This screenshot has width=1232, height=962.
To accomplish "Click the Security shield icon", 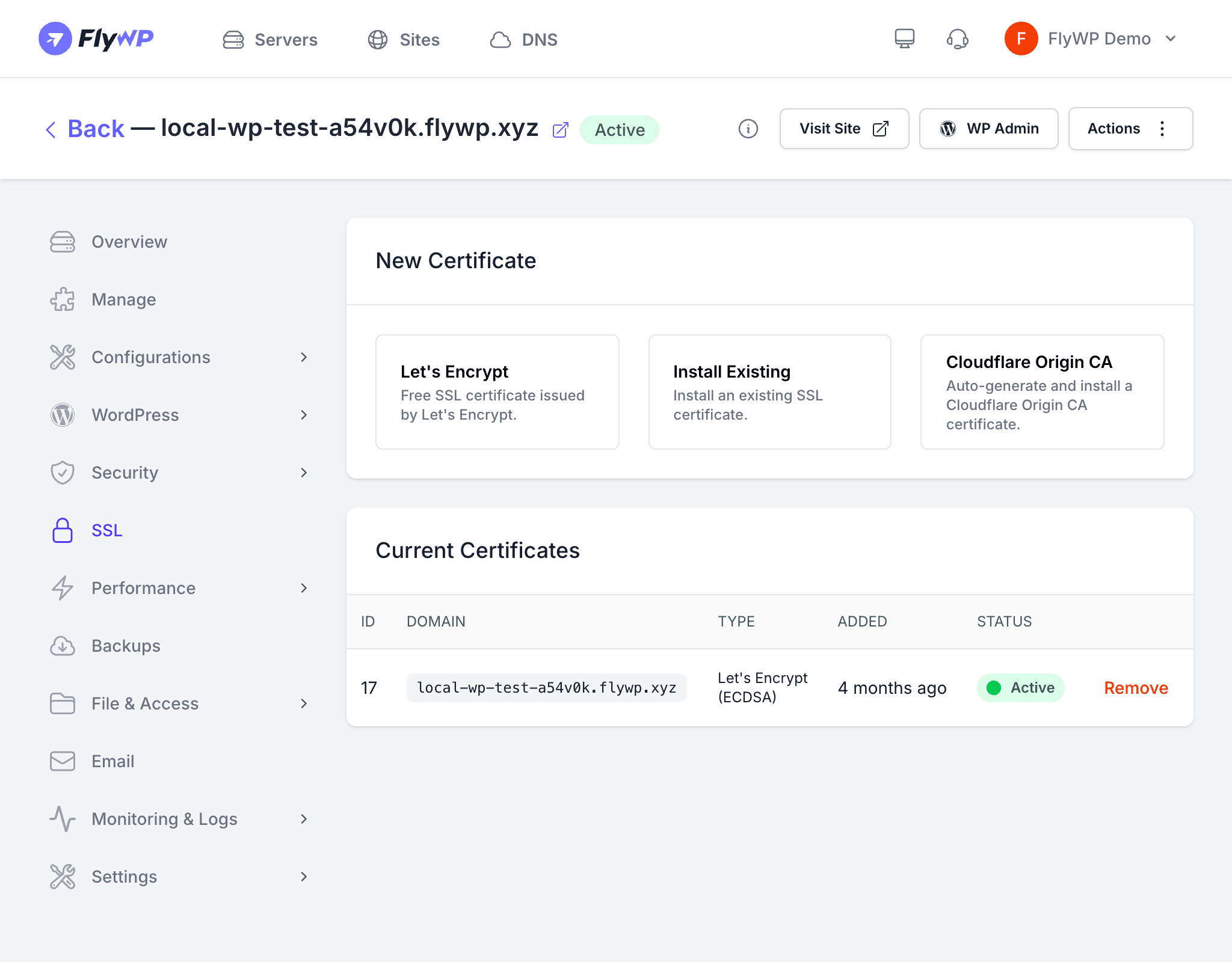I will point(63,473).
